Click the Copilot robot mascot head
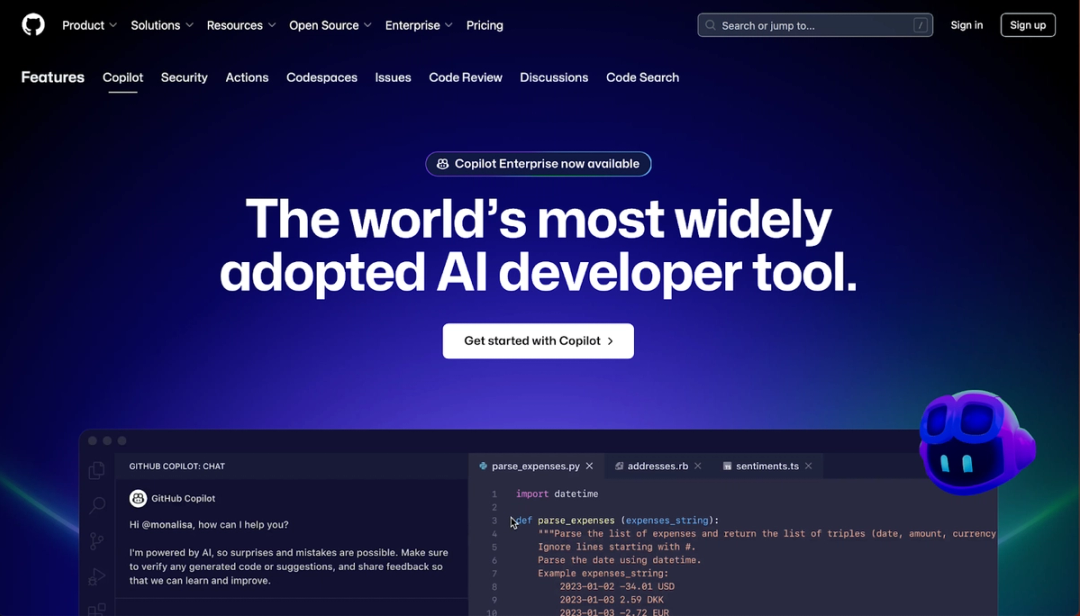 (x=977, y=442)
